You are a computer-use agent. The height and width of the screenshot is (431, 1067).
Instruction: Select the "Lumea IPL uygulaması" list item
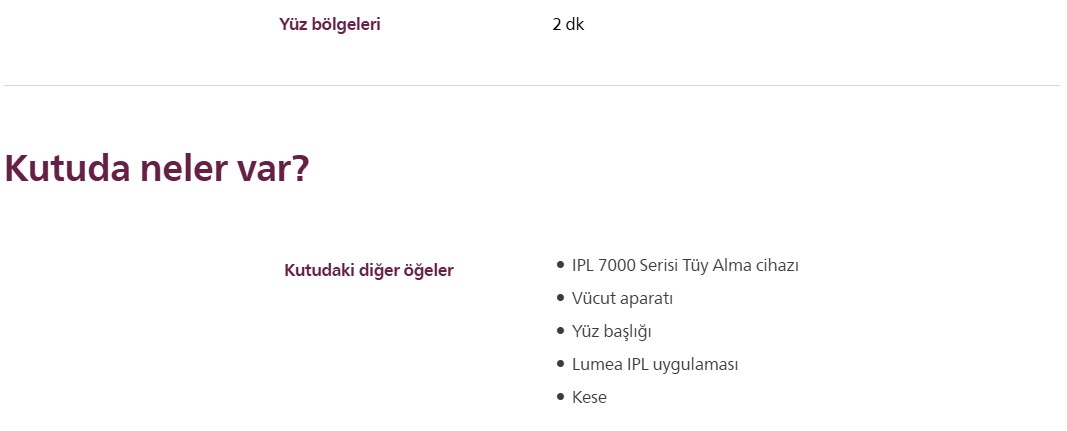tap(655, 365)
